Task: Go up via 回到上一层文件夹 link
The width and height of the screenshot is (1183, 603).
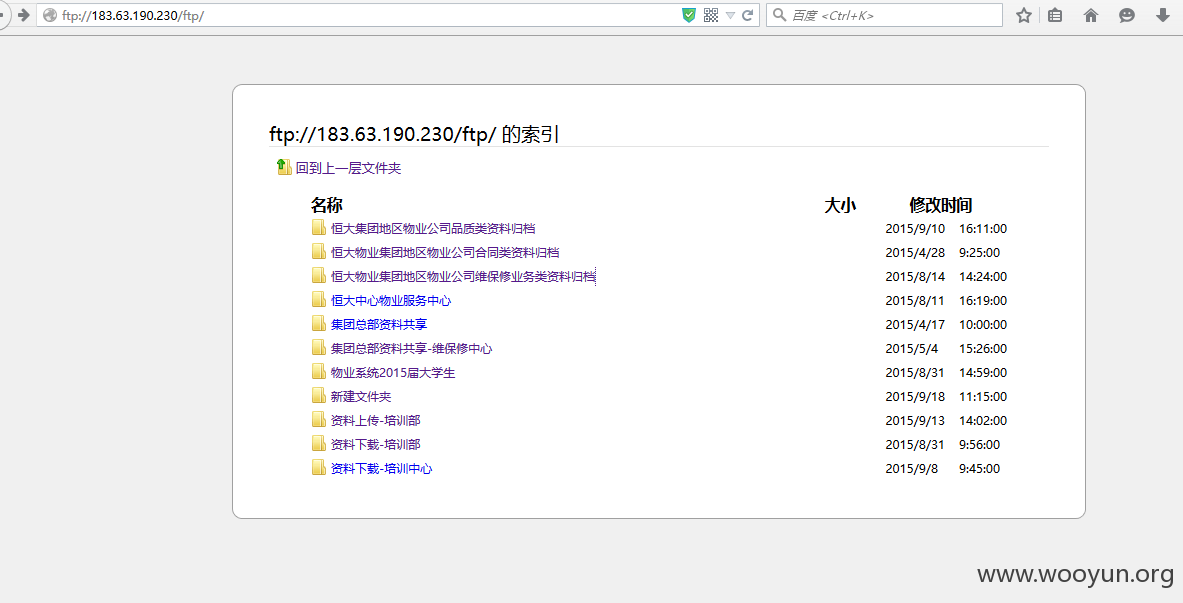Action: (x=348, y=168)
